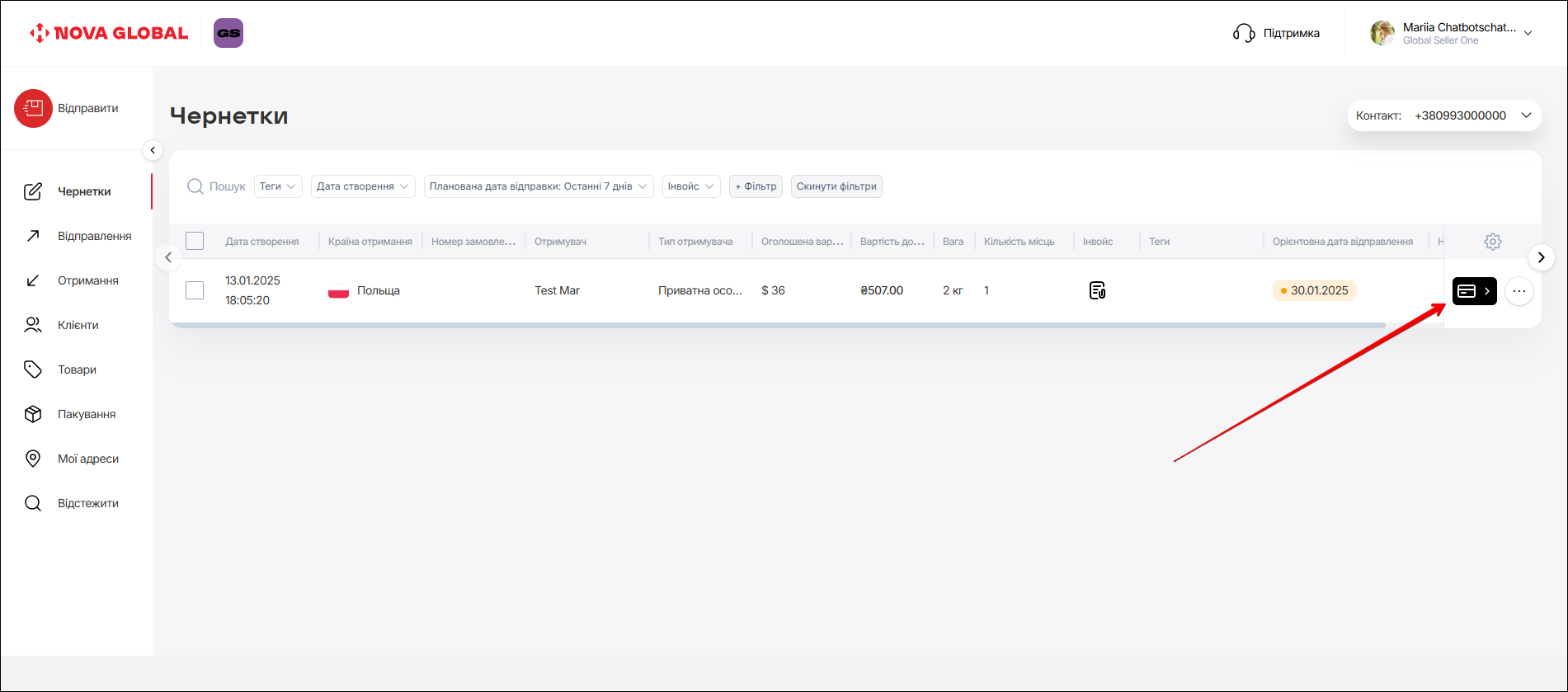Viewport: 1568px width, 692px height.
Task: Click the + Фільтр button
Action: click(x=756, y=186)
